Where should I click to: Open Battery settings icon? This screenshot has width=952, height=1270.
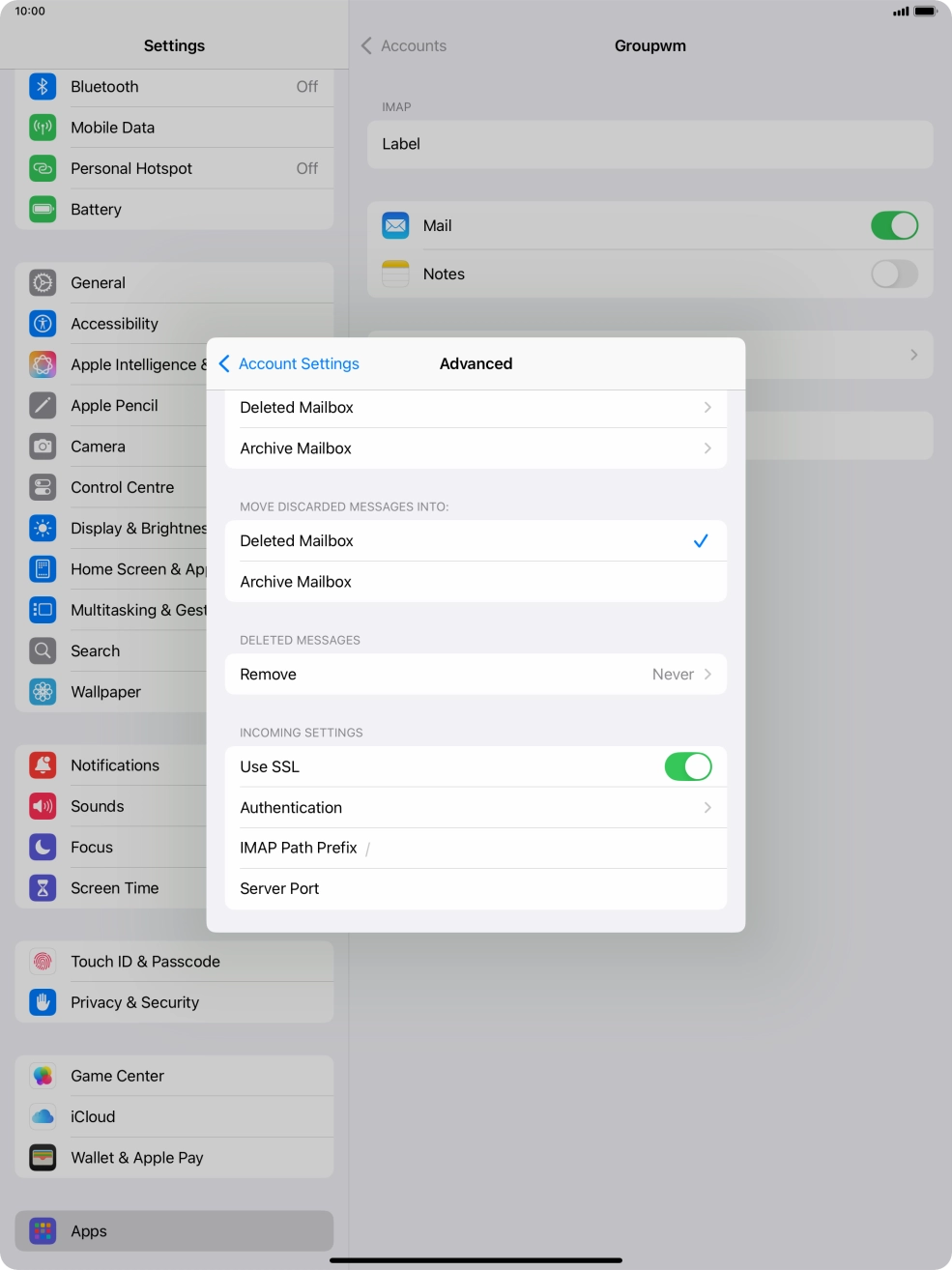(x=43, y=210)
